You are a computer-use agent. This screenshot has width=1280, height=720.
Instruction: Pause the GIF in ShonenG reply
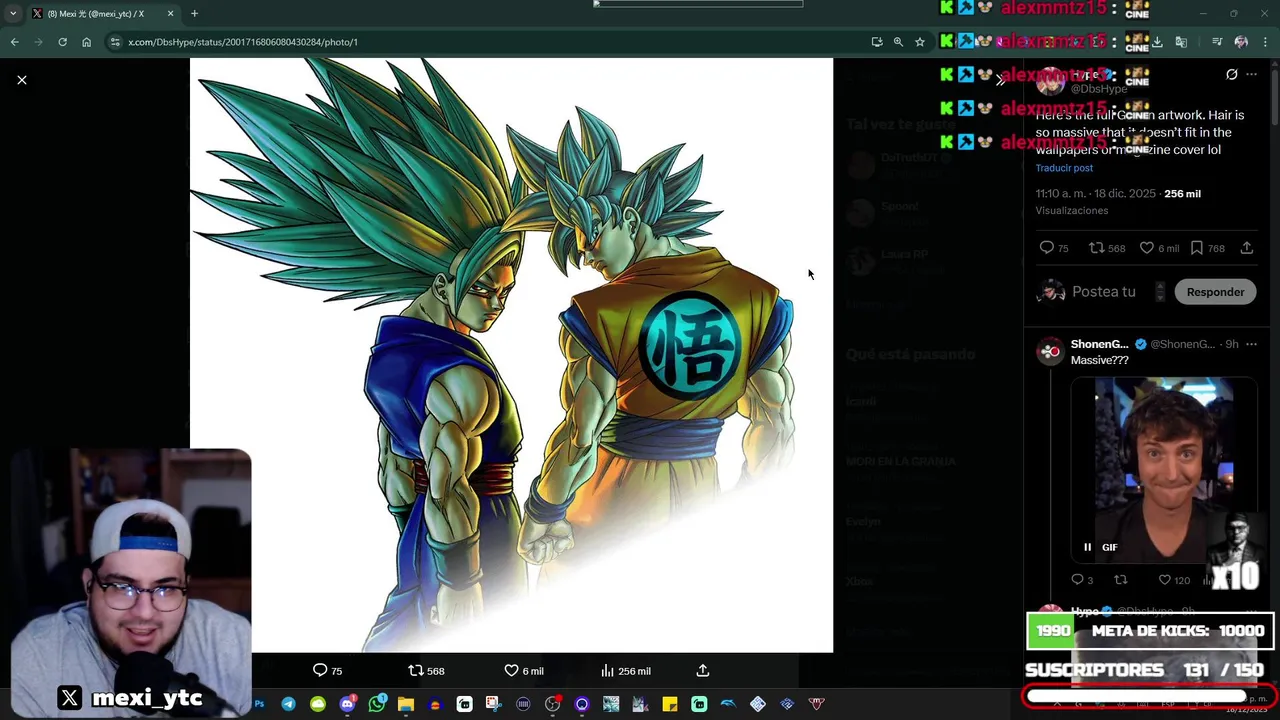tap(1087, 547)
